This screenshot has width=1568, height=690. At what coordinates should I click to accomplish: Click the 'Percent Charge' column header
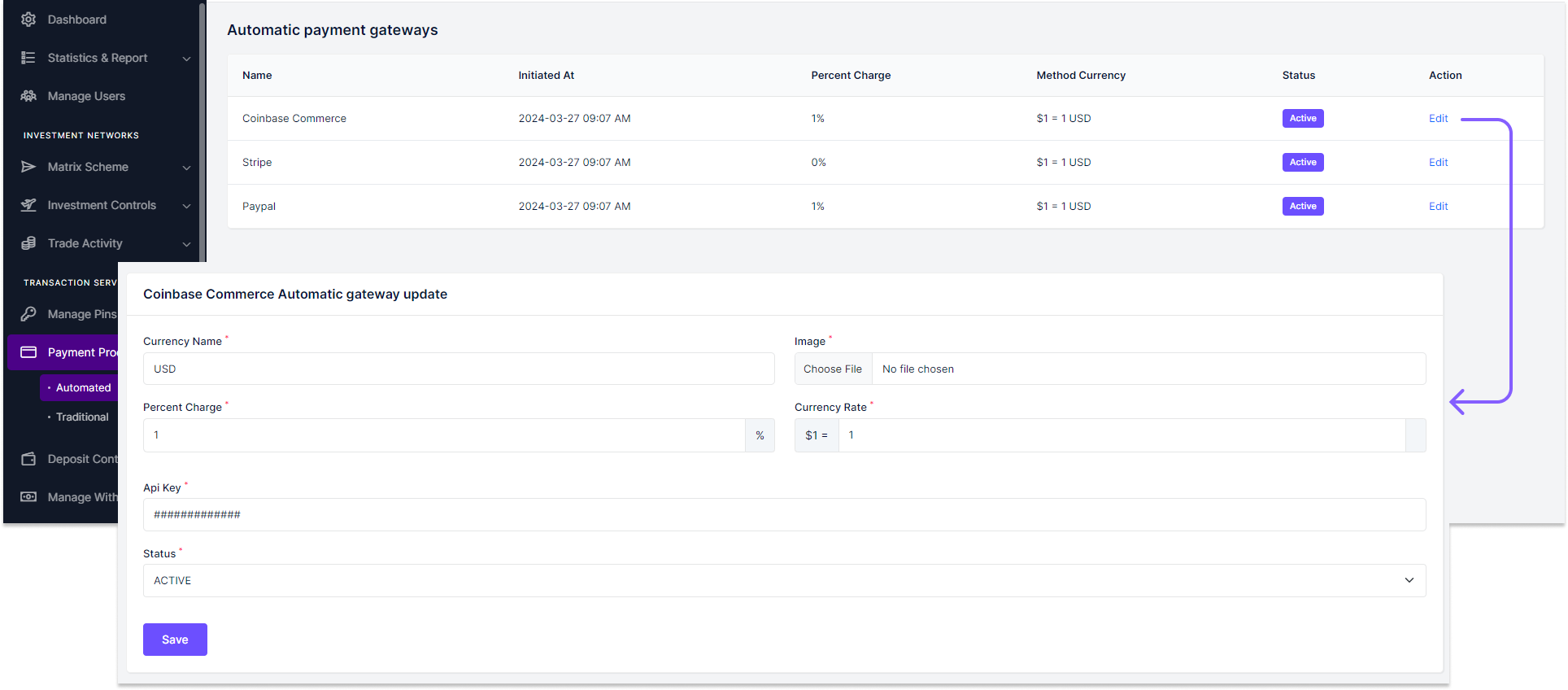pyautogui.click(x=851, y=76)
